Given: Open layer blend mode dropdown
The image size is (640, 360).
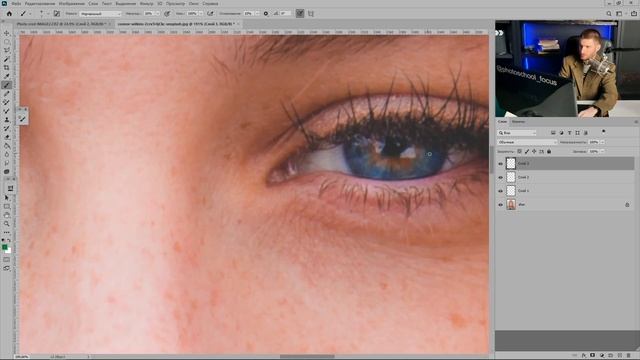Looking at the screenshot, I should 527,142.
